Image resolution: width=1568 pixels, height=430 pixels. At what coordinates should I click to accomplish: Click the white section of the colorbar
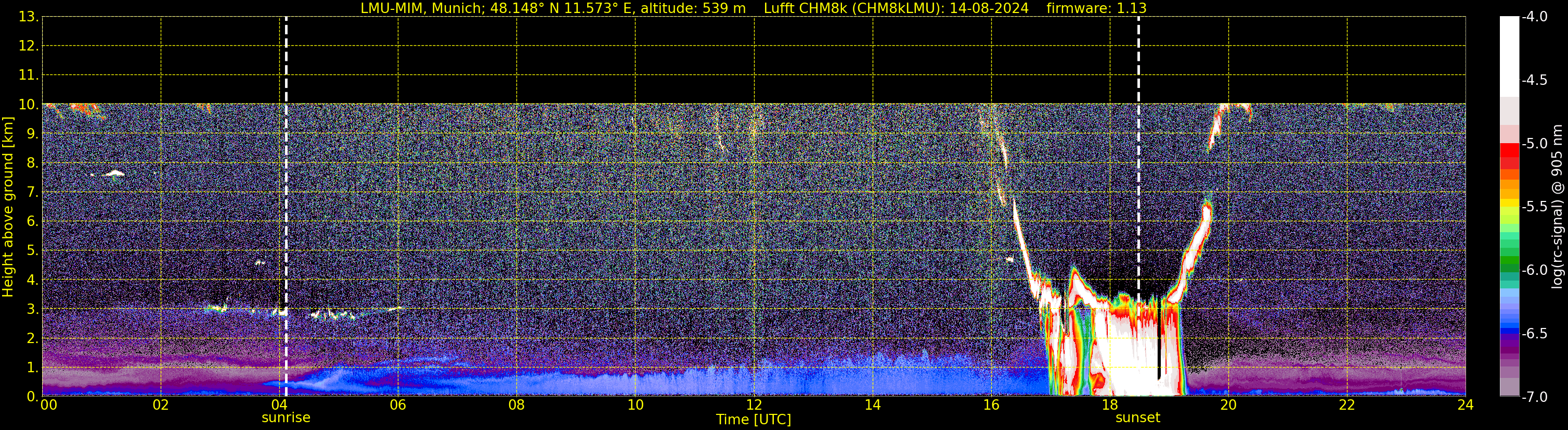1510,57
